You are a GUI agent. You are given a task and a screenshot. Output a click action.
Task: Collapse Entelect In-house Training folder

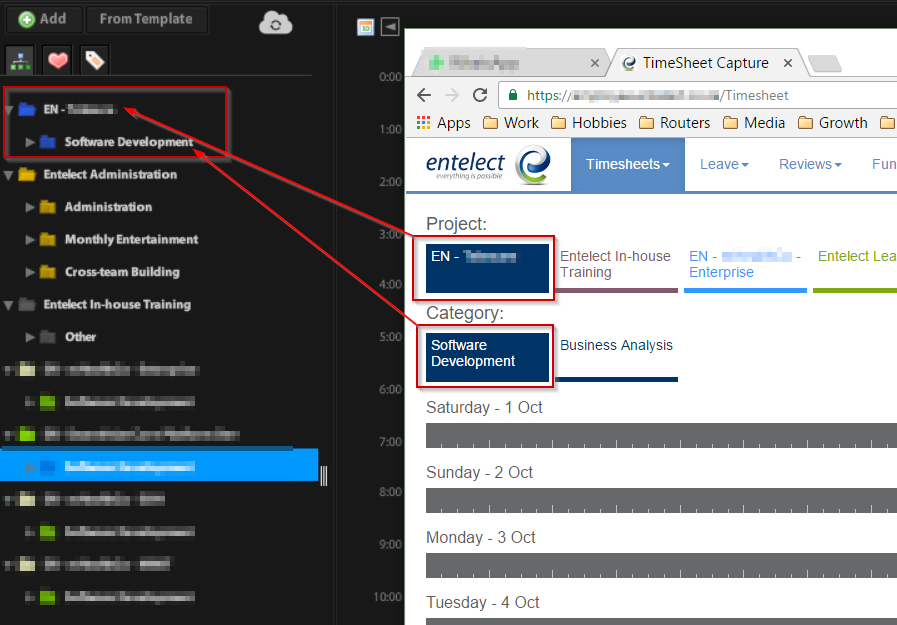9,305
